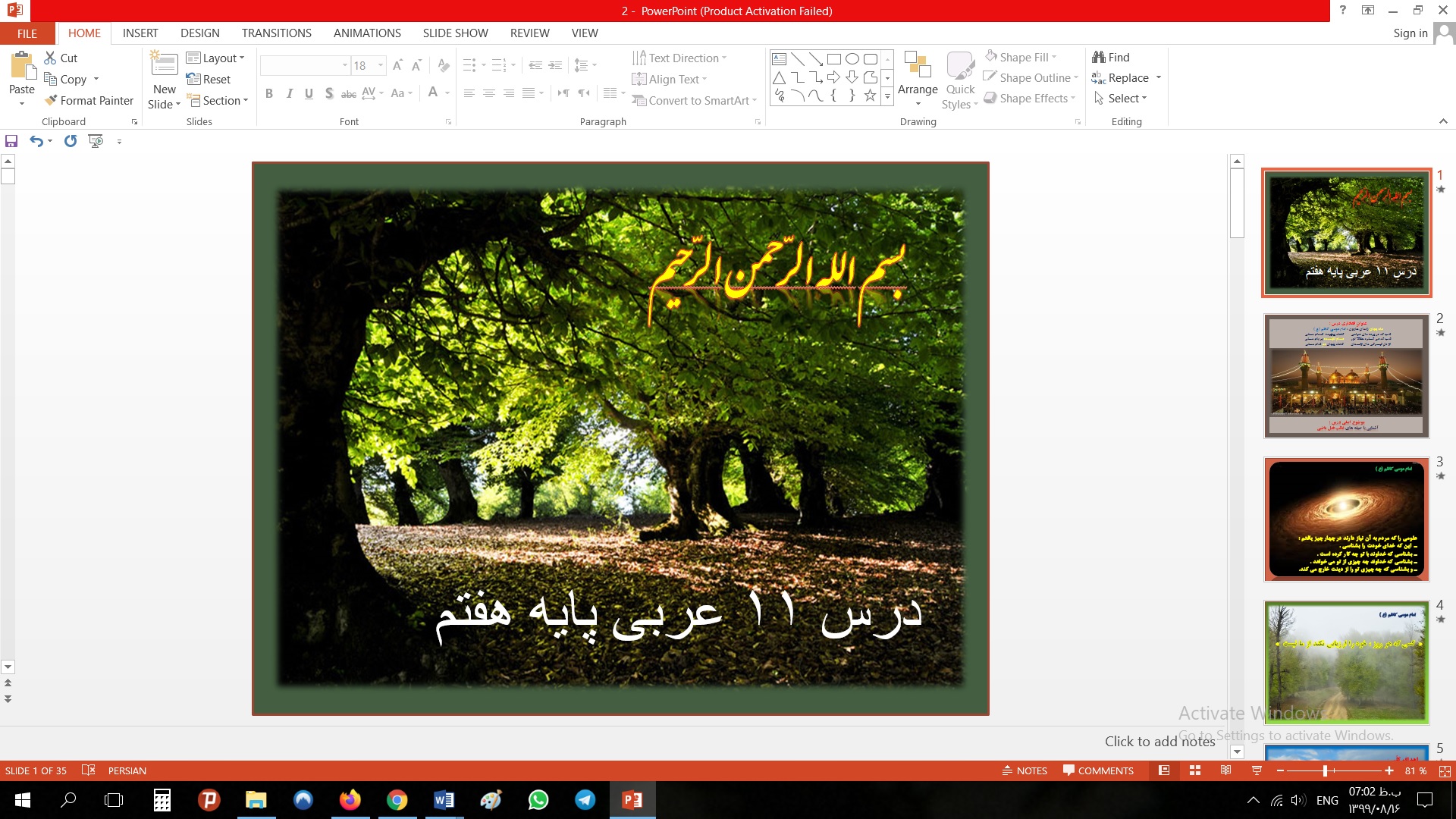Toggle the Comments pane in status bar

coord(1098,770)
